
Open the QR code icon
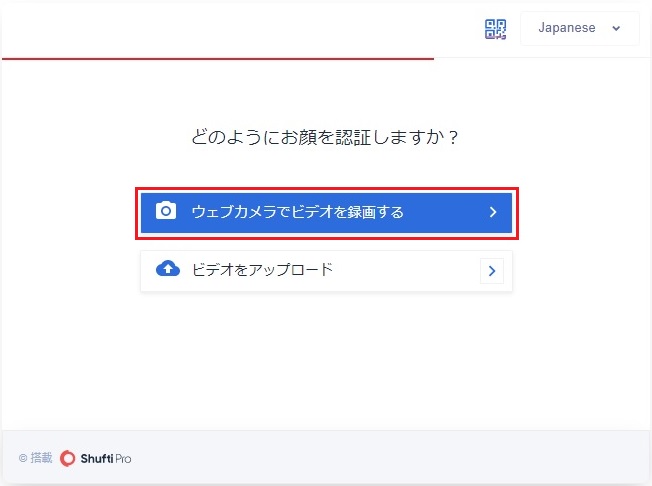coord(495,29)
